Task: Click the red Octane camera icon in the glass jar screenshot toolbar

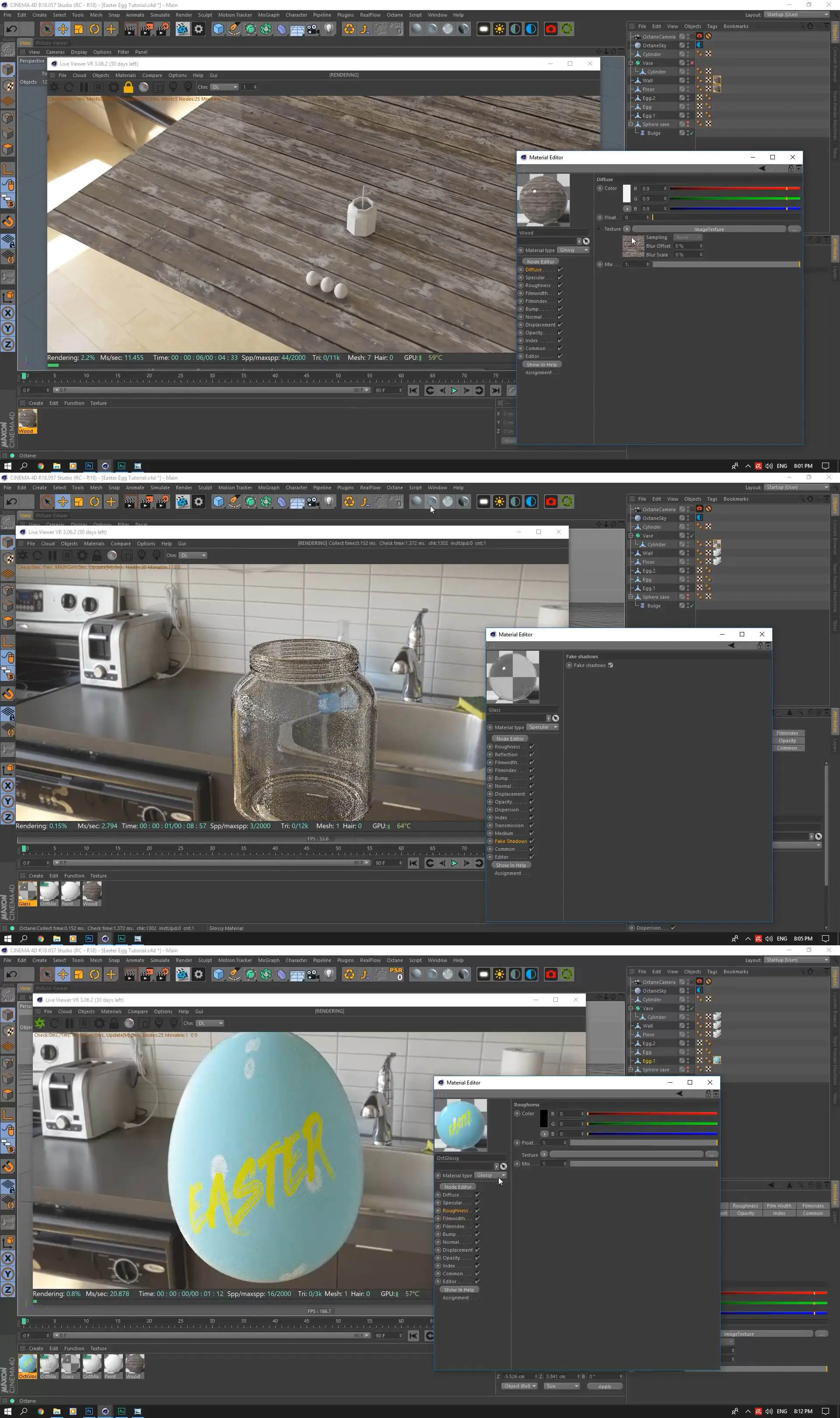Action: [551, 502]
